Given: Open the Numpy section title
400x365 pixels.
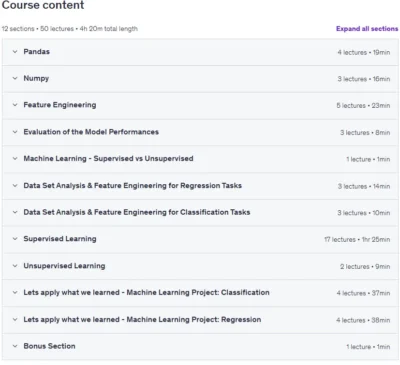Looking at the screenshot, I should (36, 78).
